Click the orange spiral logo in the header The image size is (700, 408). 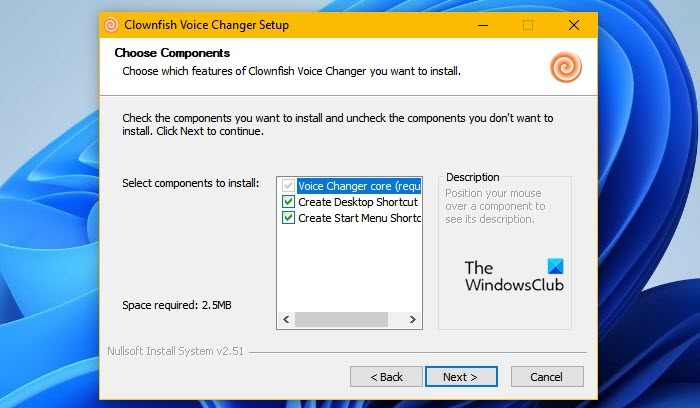click(565, 67)
